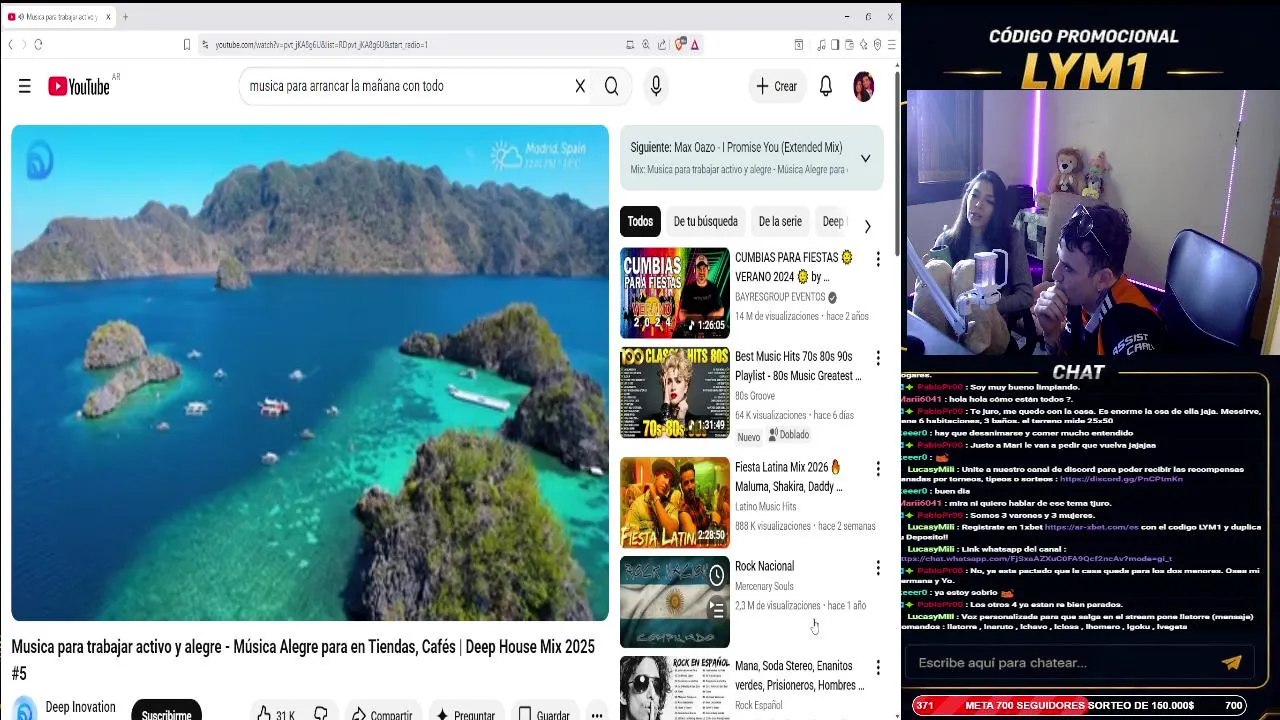
Task: Open a new browser tab
Action: click(x=125, y=17)
